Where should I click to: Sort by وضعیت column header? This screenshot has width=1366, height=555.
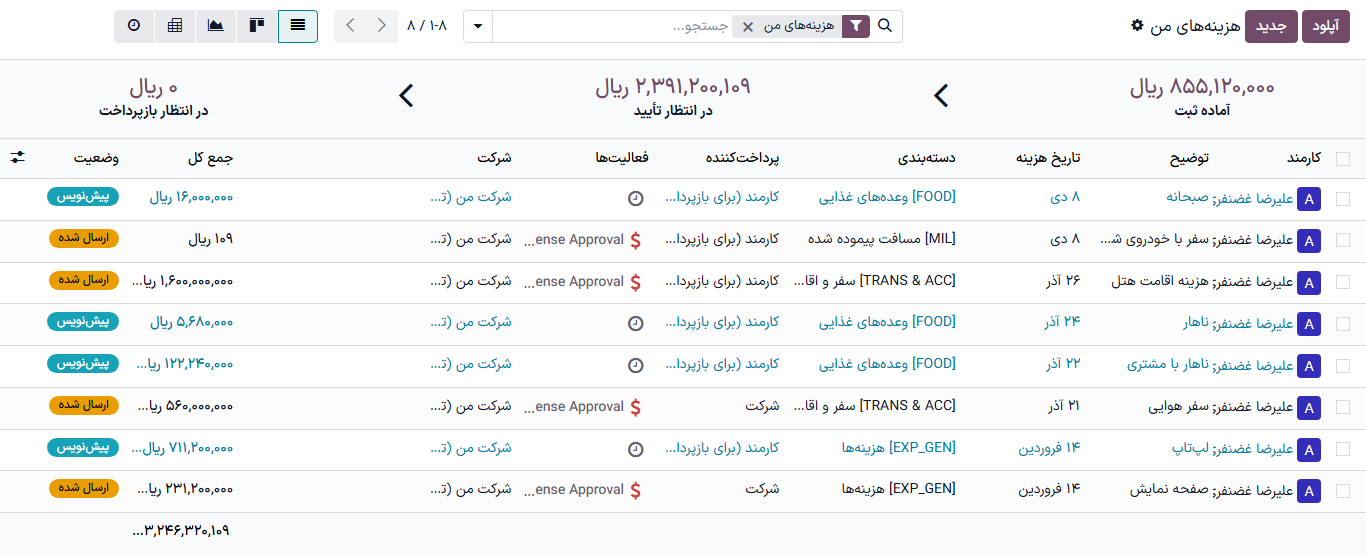[x=97, y=158]
